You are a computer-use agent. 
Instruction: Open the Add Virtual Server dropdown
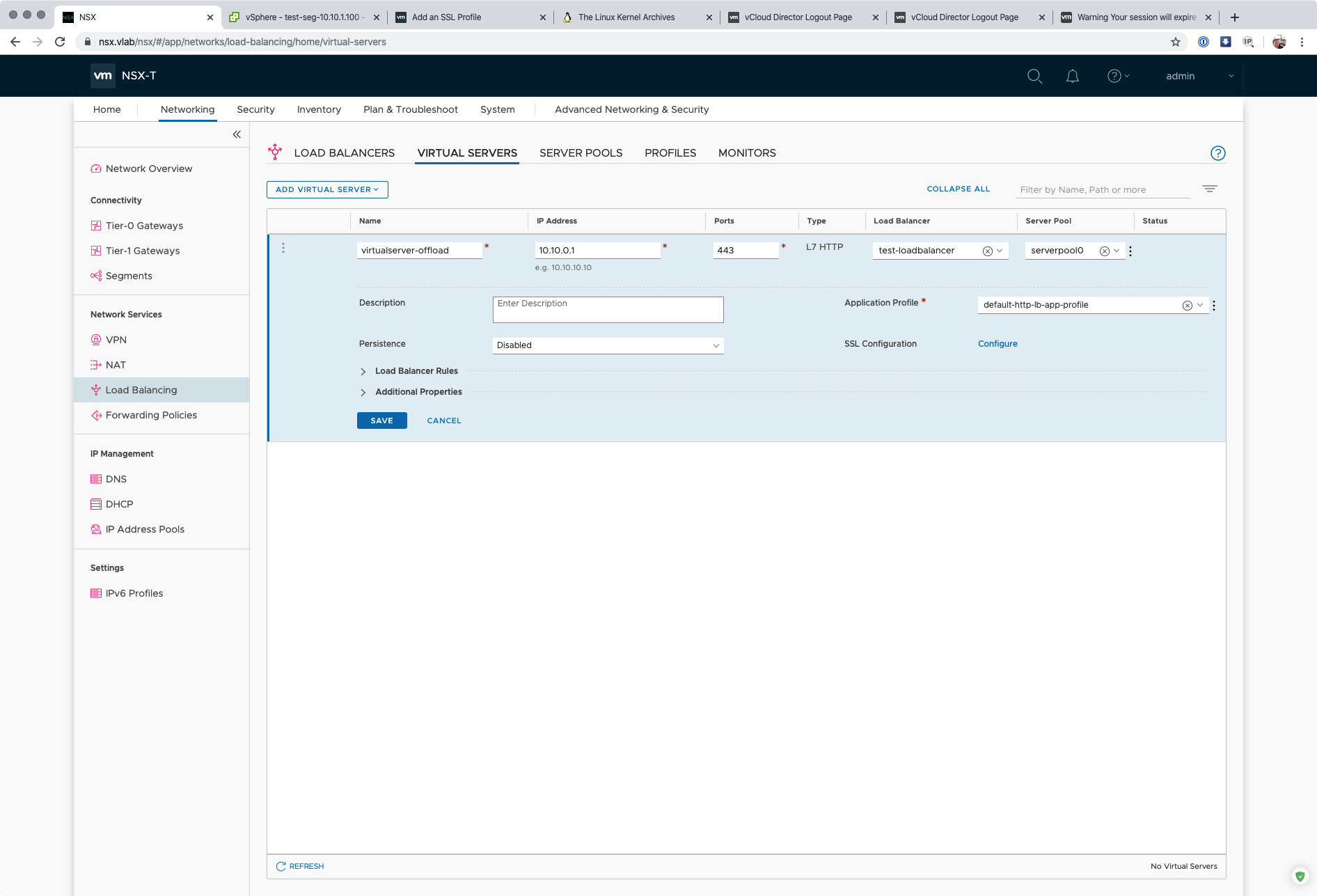click(327, 189)
